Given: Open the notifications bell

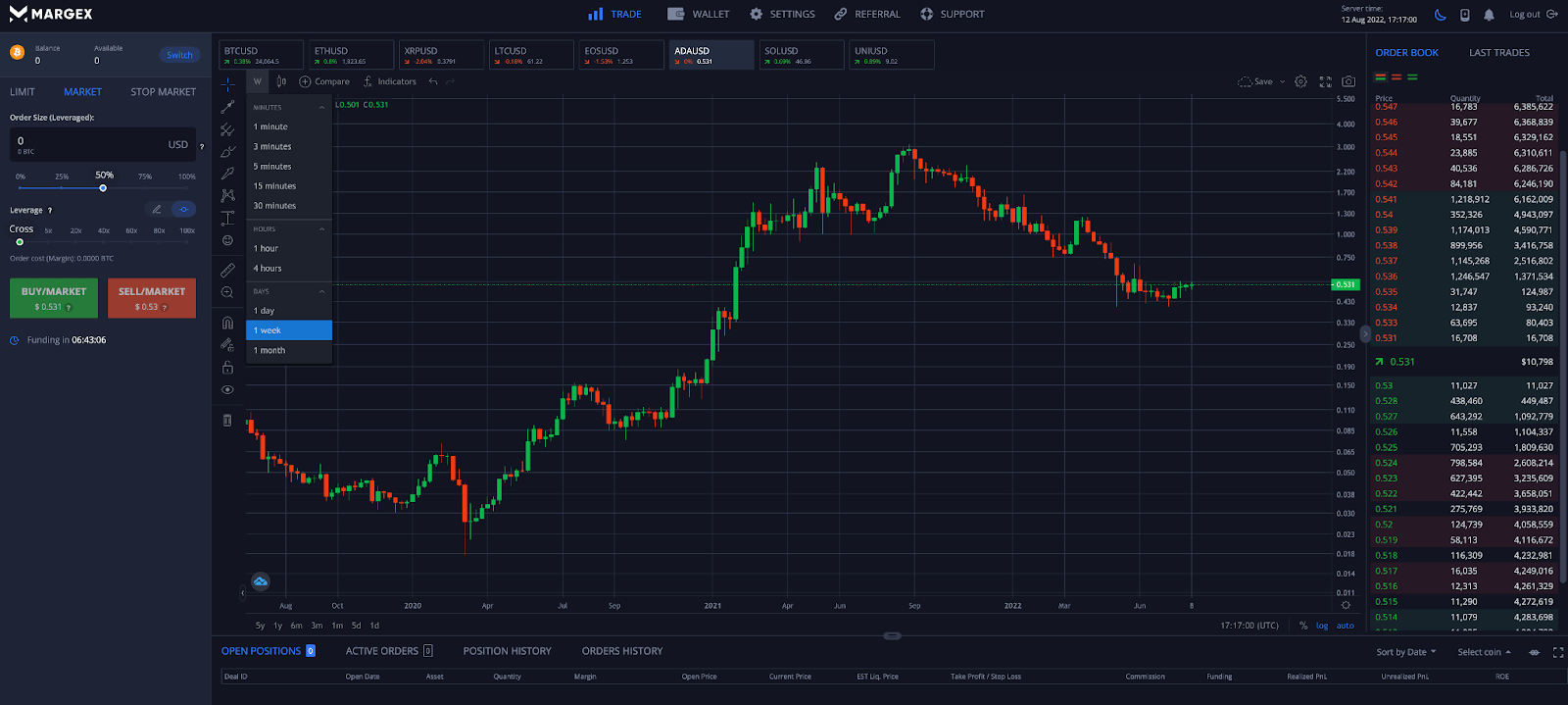Looking at the screenshot, I should click(1489, 15).
